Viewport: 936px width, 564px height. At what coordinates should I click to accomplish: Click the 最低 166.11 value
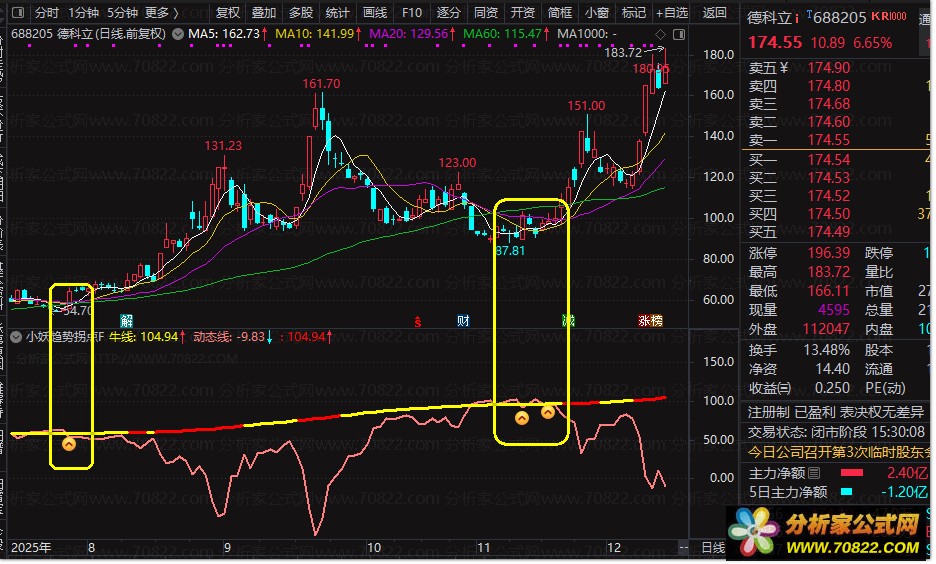(x=829, y=291)
